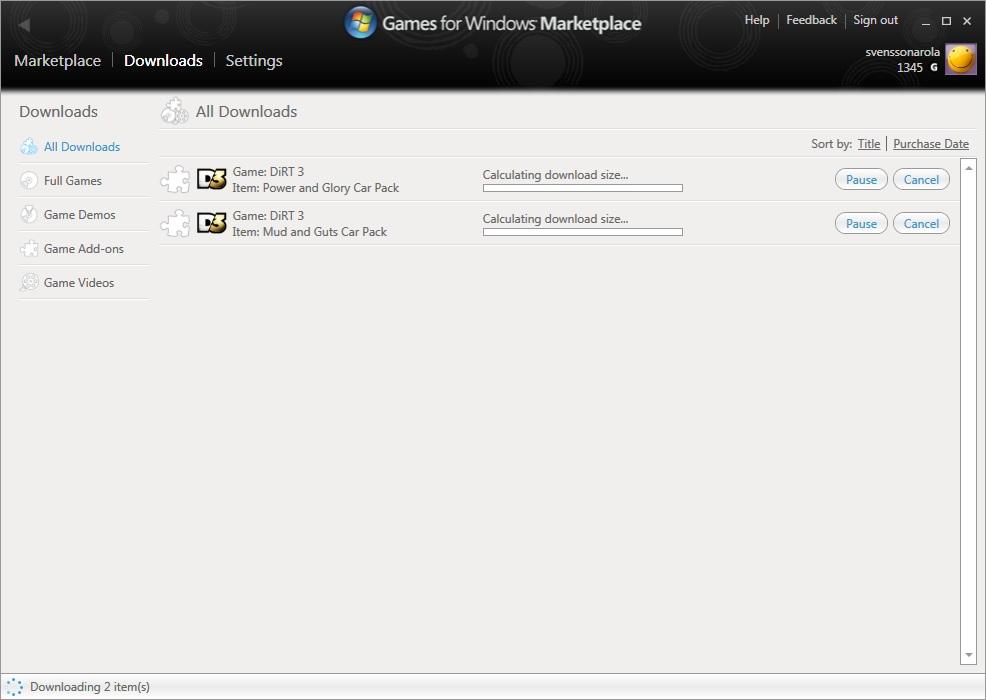Viewport: 986px width, 700px height.
Task: Click the All Downloads sidebar icon
Action: pyautogui.click(x=28, y=147)
